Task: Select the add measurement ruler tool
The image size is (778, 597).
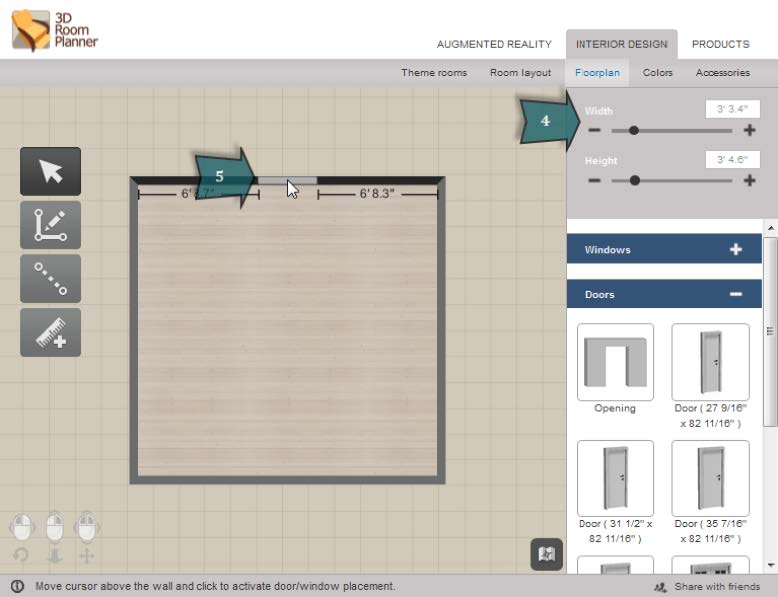Action: click(50, 332)
